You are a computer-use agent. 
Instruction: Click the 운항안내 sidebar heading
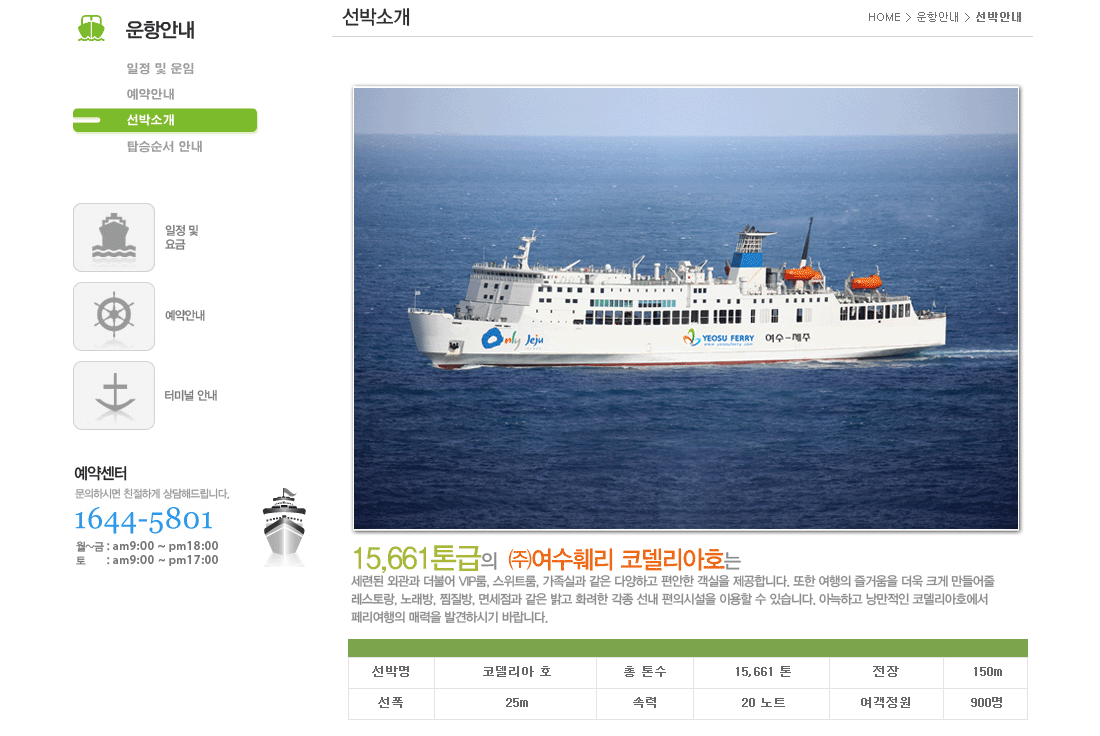pos(160,29)
